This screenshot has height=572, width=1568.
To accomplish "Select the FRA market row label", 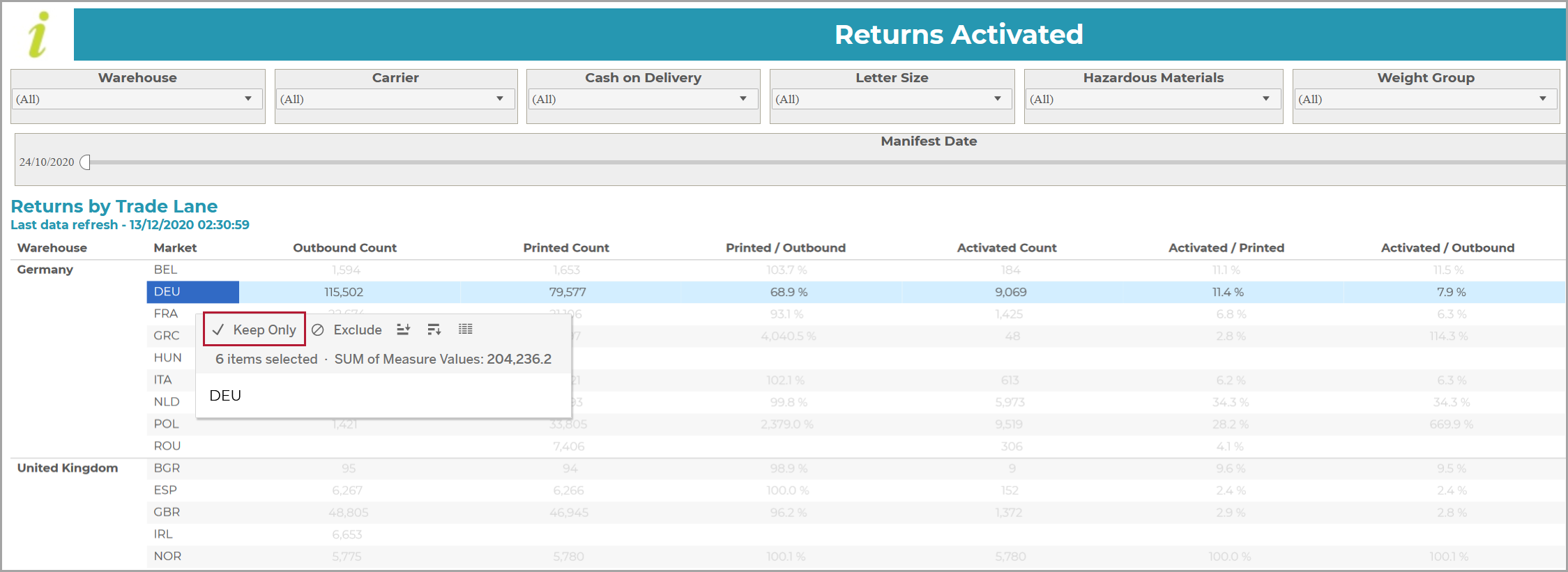I will (x=166, y=314).
